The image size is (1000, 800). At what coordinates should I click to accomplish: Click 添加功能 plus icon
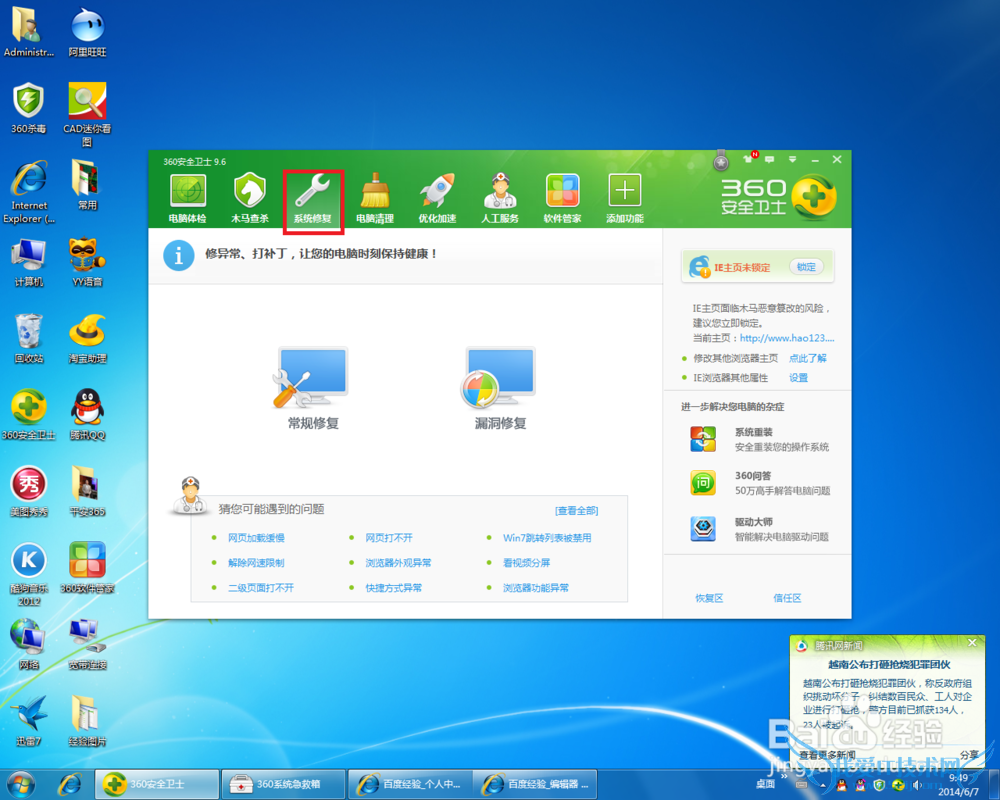point(625,198)
